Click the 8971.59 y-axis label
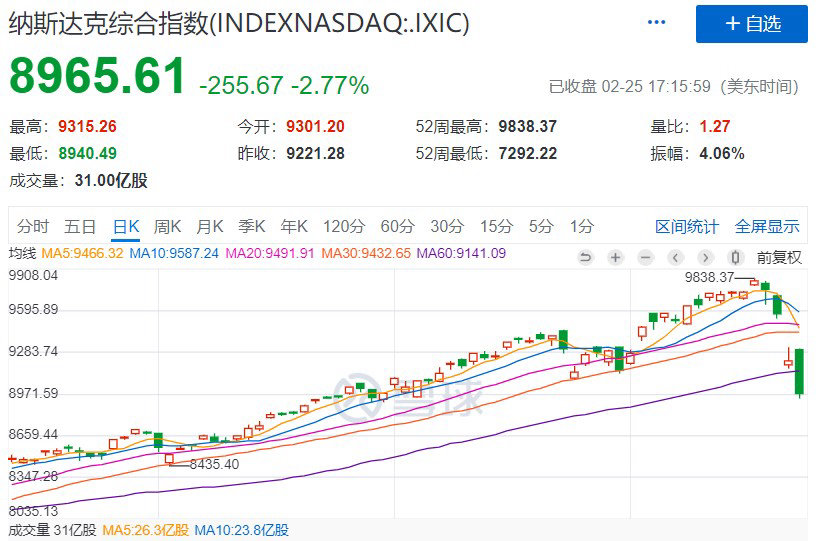The width and height of the screenshot is (816, 541). (x=33, y=393)
